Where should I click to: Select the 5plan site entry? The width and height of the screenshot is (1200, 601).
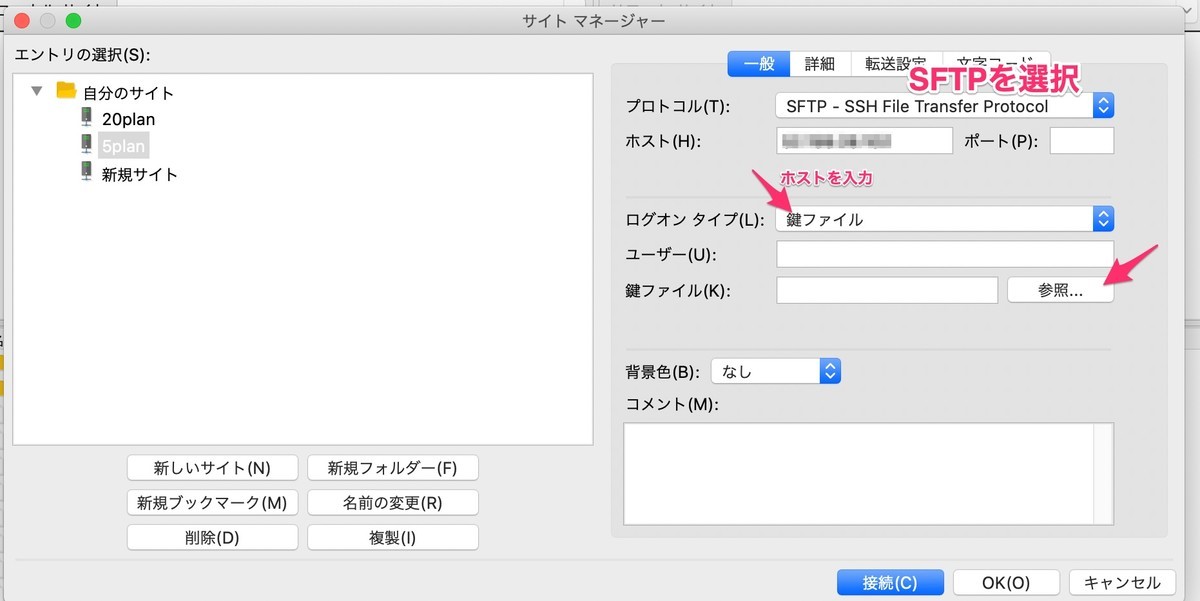123,146
